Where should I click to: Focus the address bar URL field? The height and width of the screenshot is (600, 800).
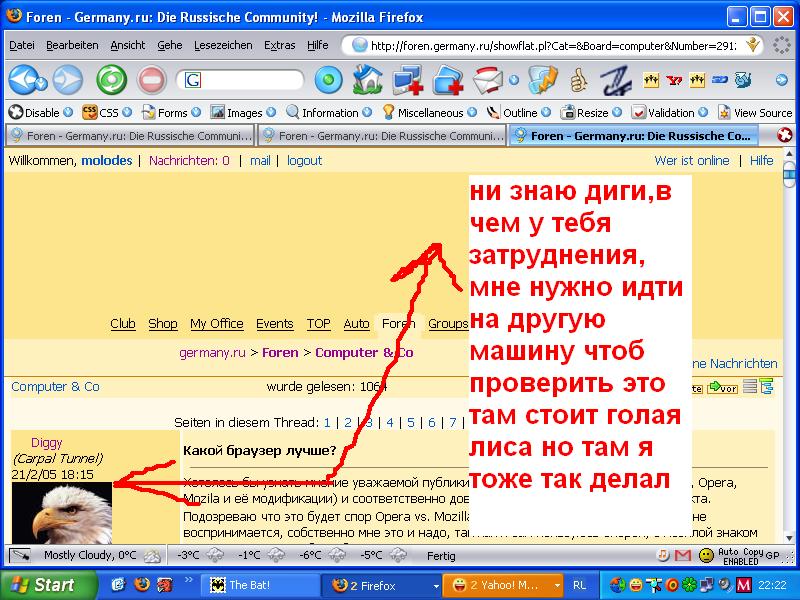tap(554, 46)
